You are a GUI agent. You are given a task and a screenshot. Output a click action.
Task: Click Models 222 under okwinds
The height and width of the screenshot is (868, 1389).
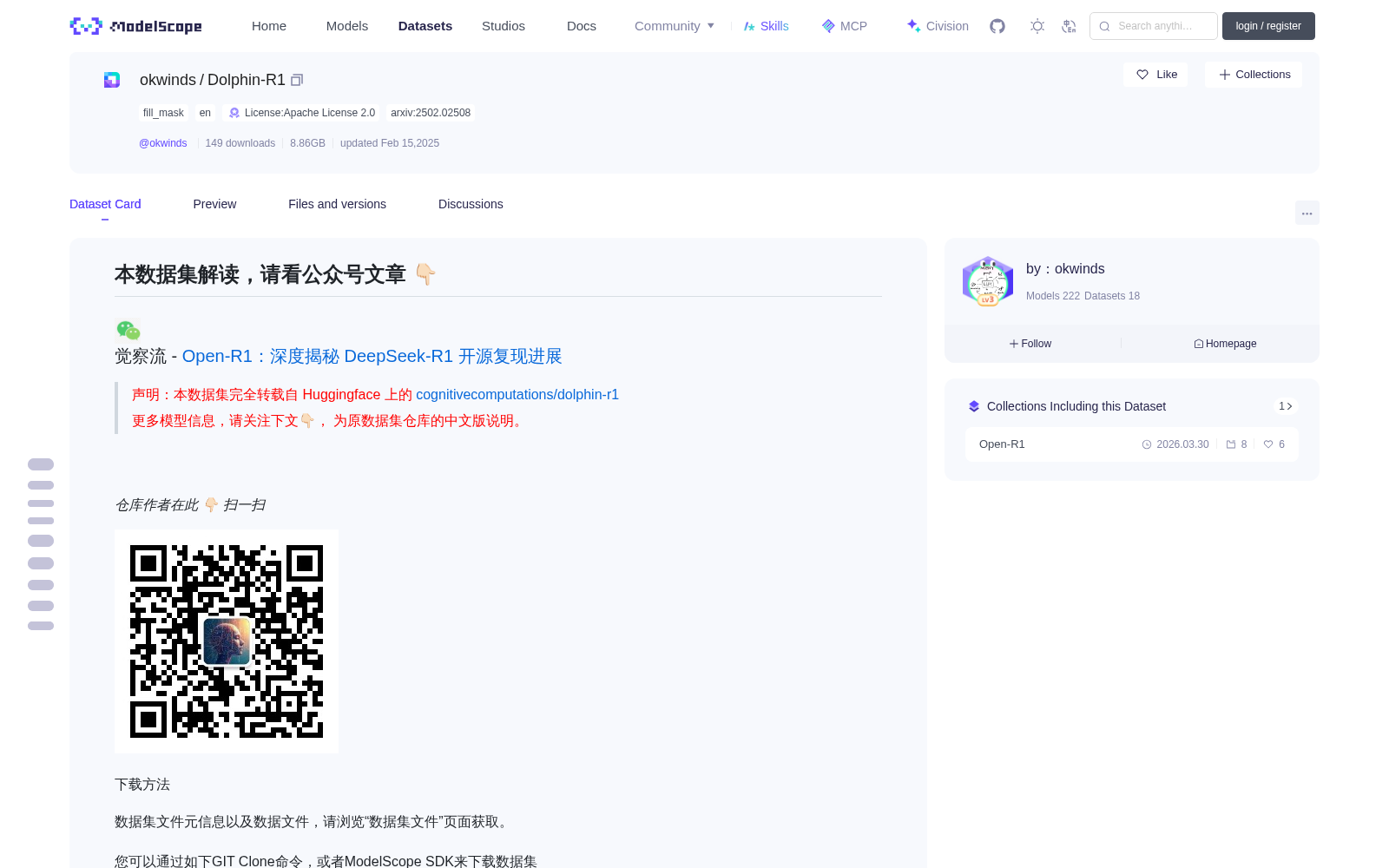[x=1053, y=296]
